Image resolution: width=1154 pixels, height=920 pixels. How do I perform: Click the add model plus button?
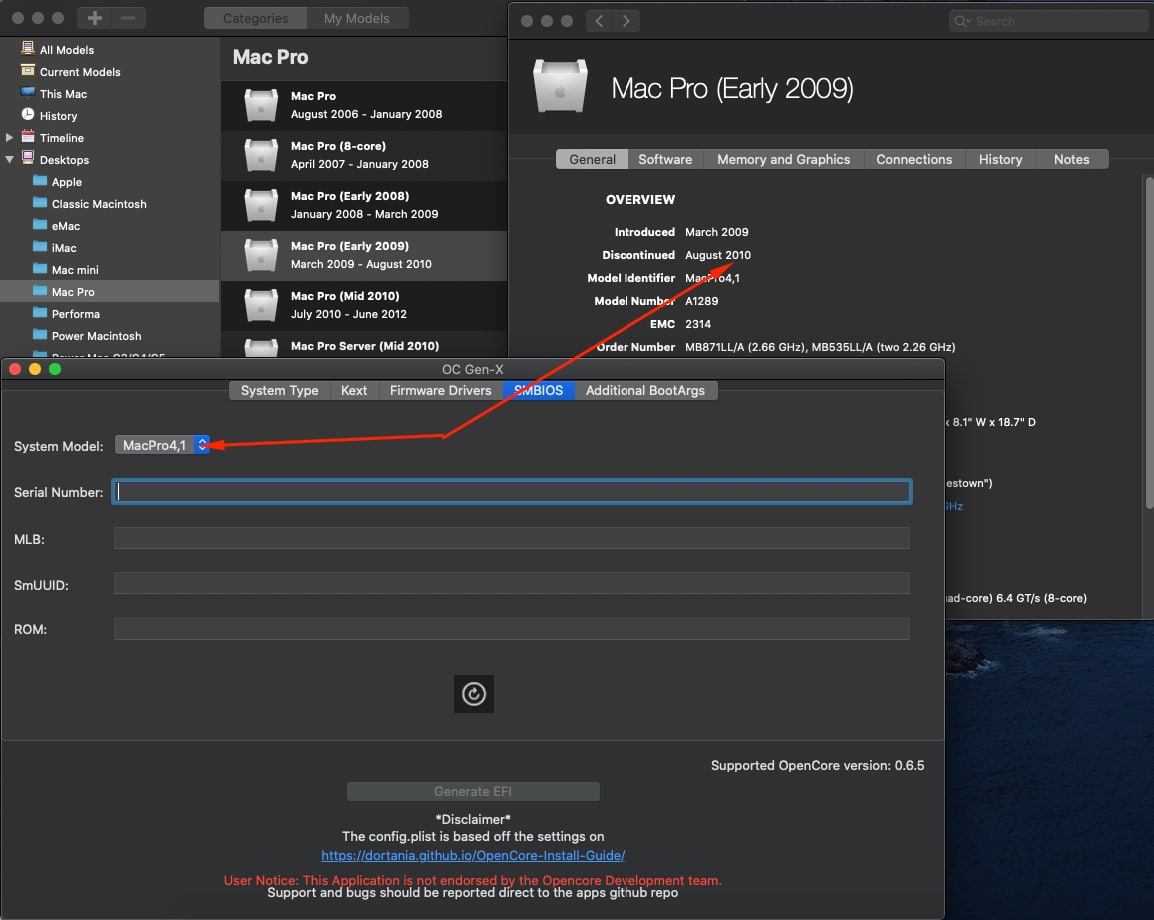click(x=94, y=18)
